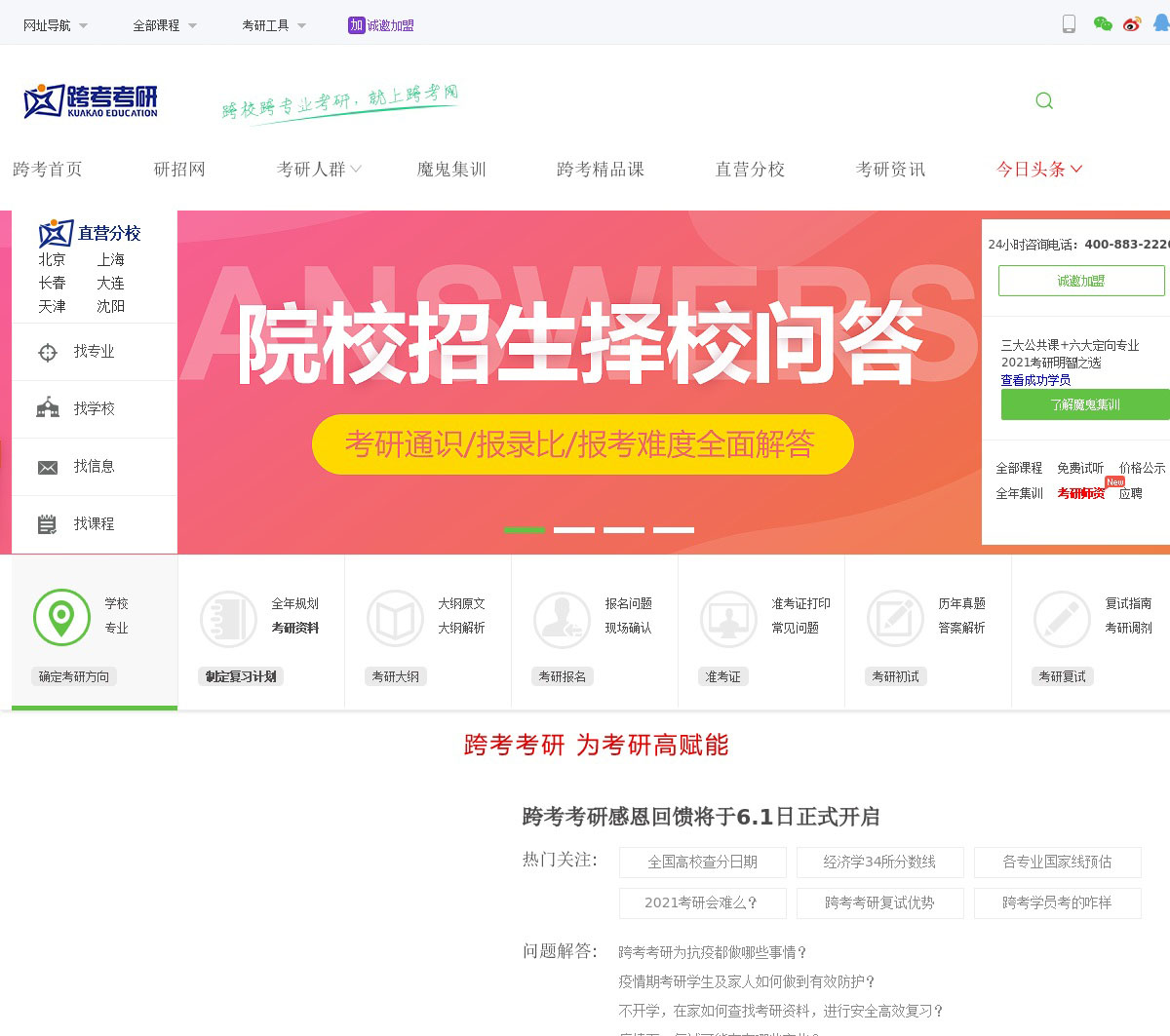This screenshot has height=1036, width=1170.
Task: Click the green location pin circle icon
Action: tap(61, 617)
